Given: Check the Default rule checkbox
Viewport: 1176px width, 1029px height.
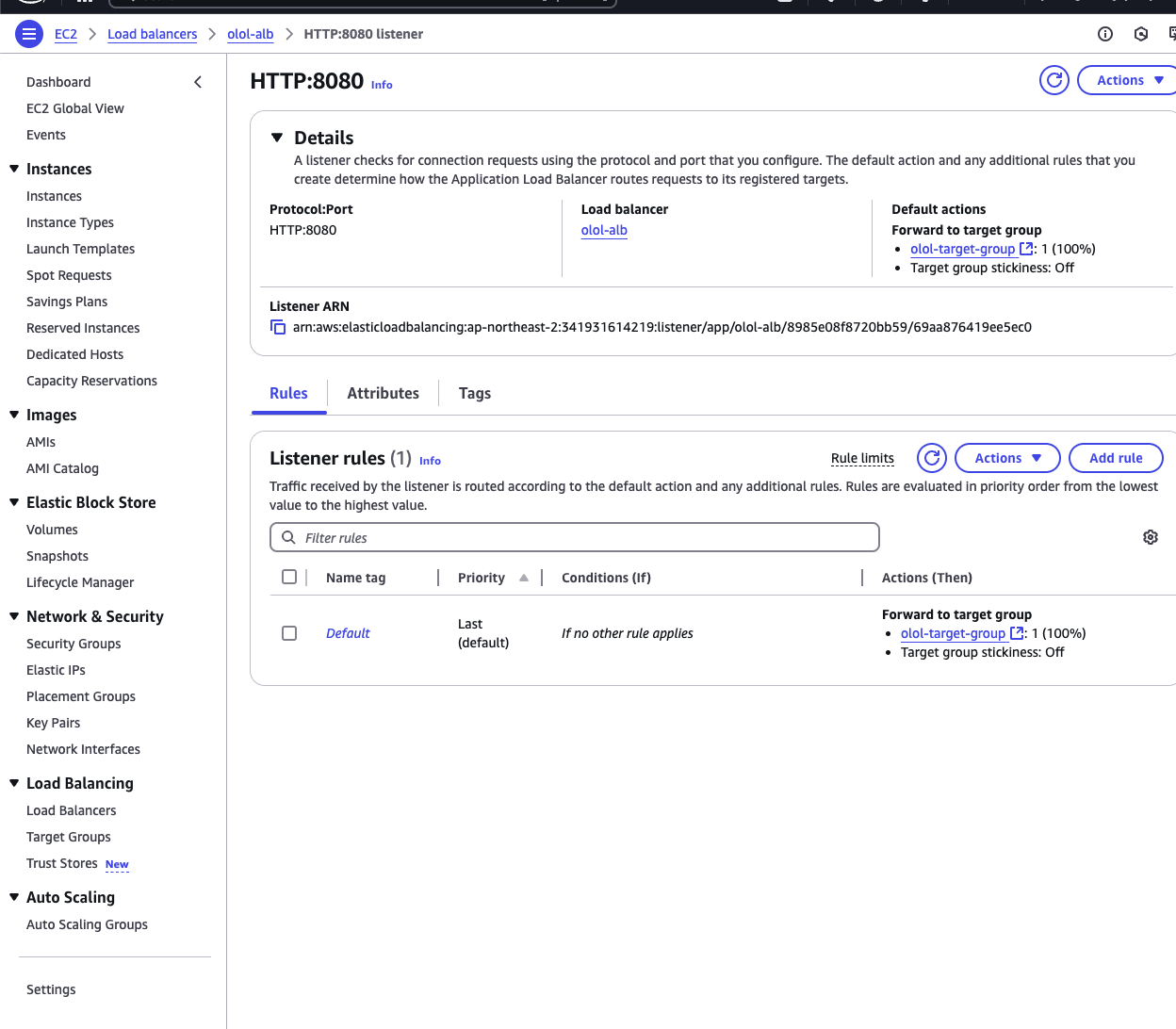Looking at the screenshot, I should tap(289, 633).
